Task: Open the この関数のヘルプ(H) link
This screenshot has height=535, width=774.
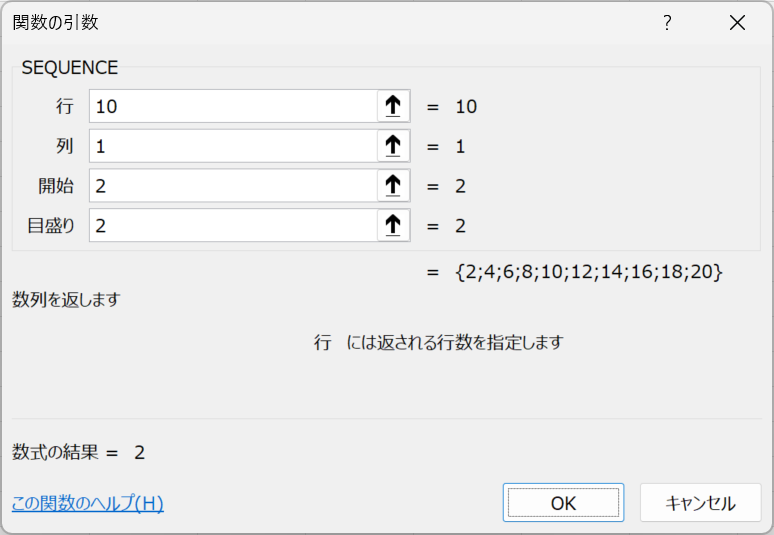Action: click(88, 503)
